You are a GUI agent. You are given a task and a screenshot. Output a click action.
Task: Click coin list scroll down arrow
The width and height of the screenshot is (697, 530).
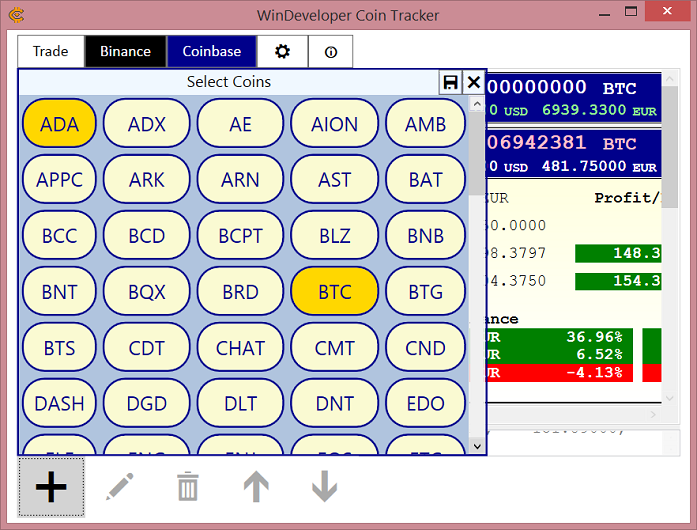pyautogui.click(x=477, y=446)
